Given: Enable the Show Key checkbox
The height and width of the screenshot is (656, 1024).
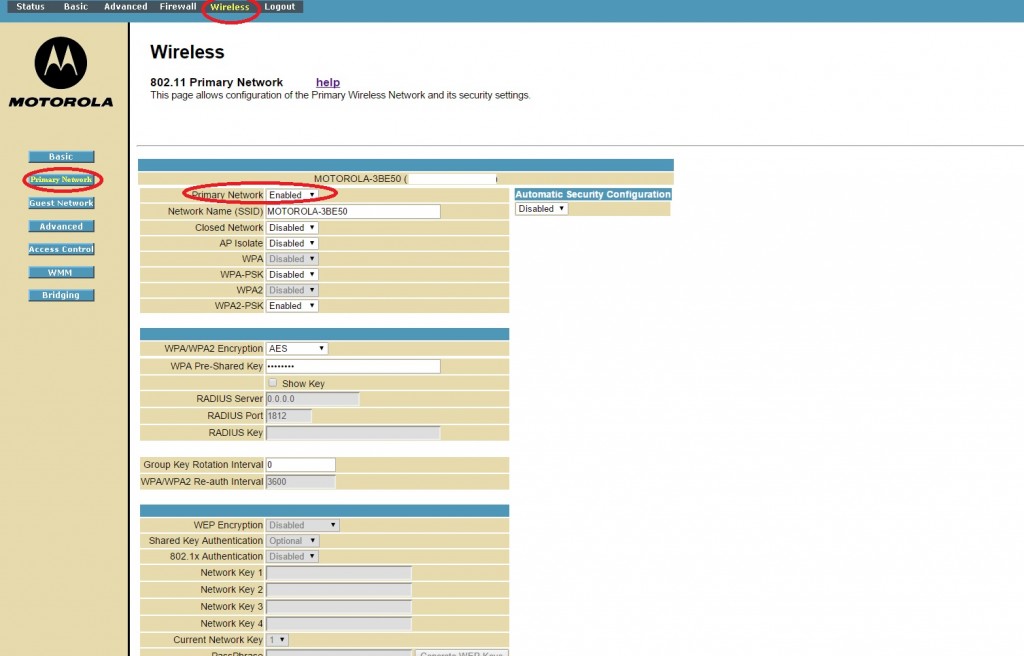Looking at the screenshot, I should [x=273, y=383].
